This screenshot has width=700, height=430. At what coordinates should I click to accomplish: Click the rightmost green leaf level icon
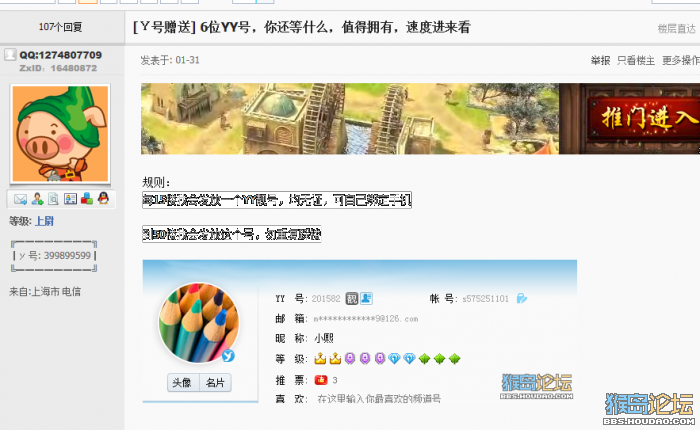(454, 359)
